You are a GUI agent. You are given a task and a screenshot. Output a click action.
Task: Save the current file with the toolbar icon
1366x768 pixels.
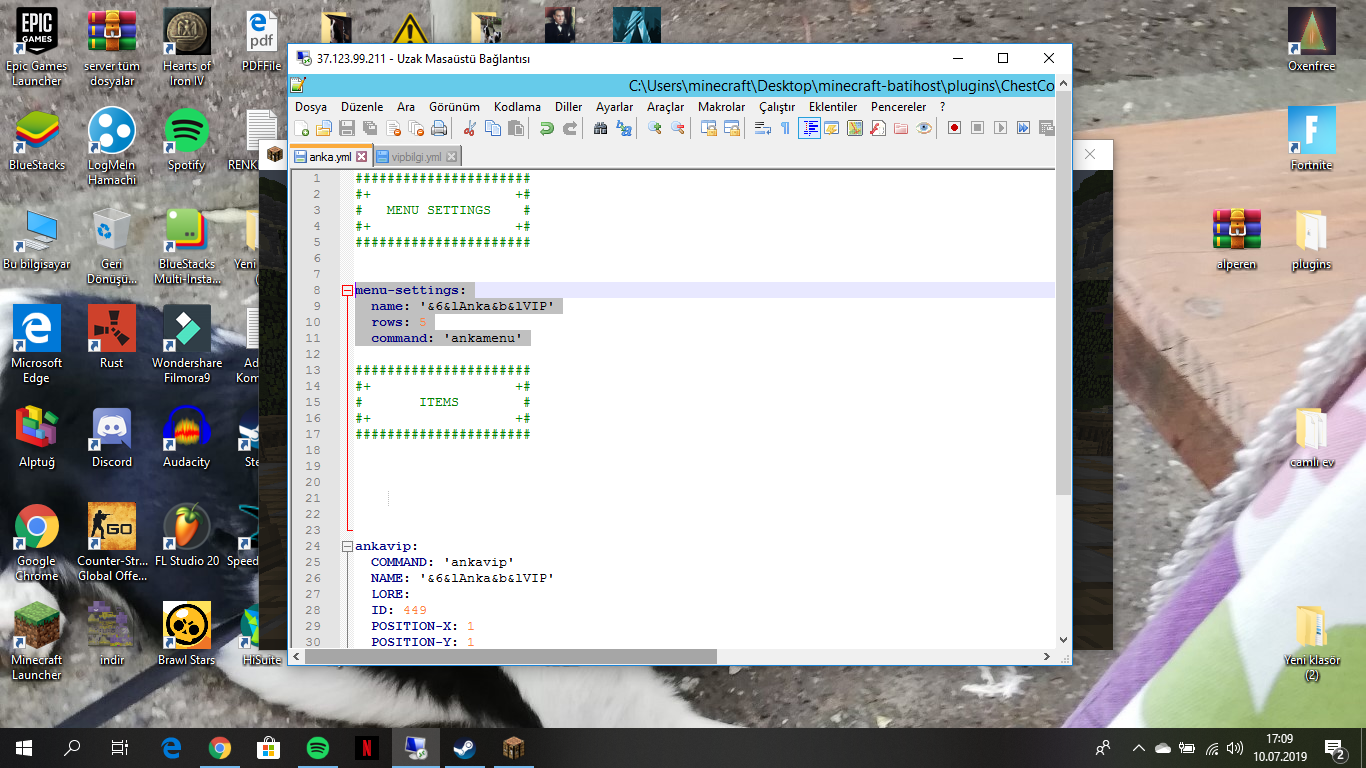347,128
